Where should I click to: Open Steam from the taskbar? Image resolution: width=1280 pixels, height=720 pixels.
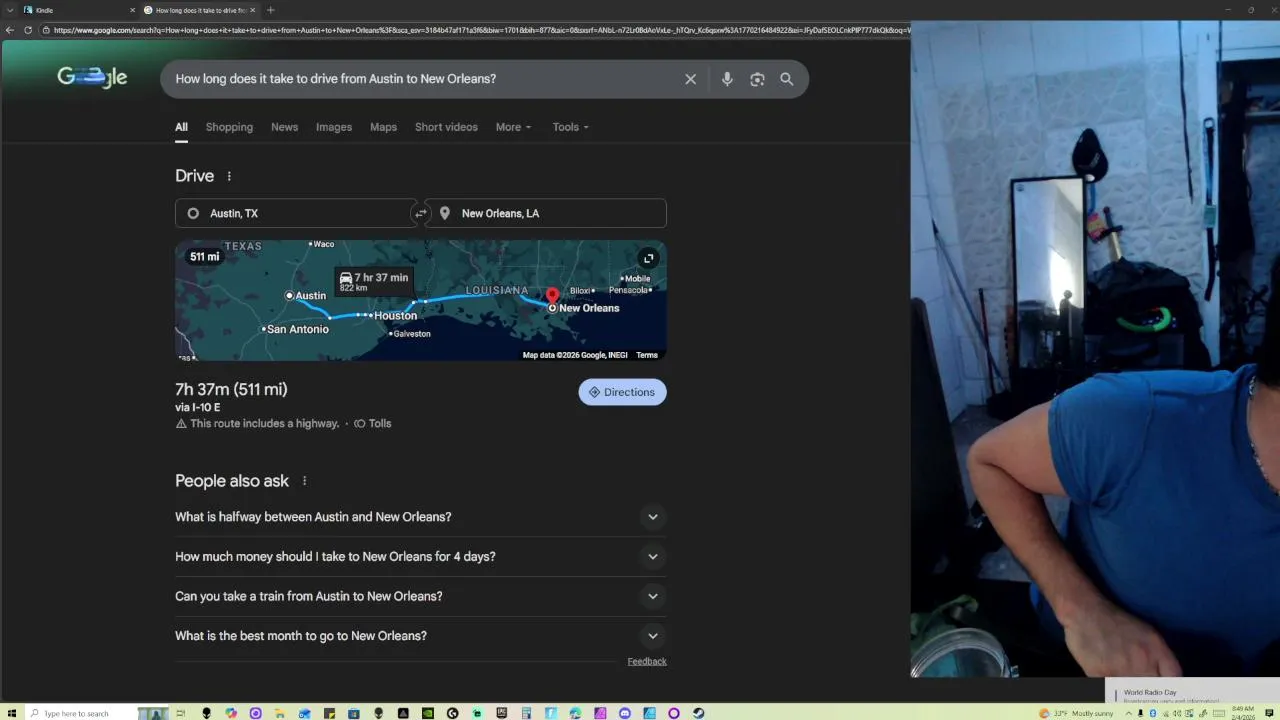(698, 713)
